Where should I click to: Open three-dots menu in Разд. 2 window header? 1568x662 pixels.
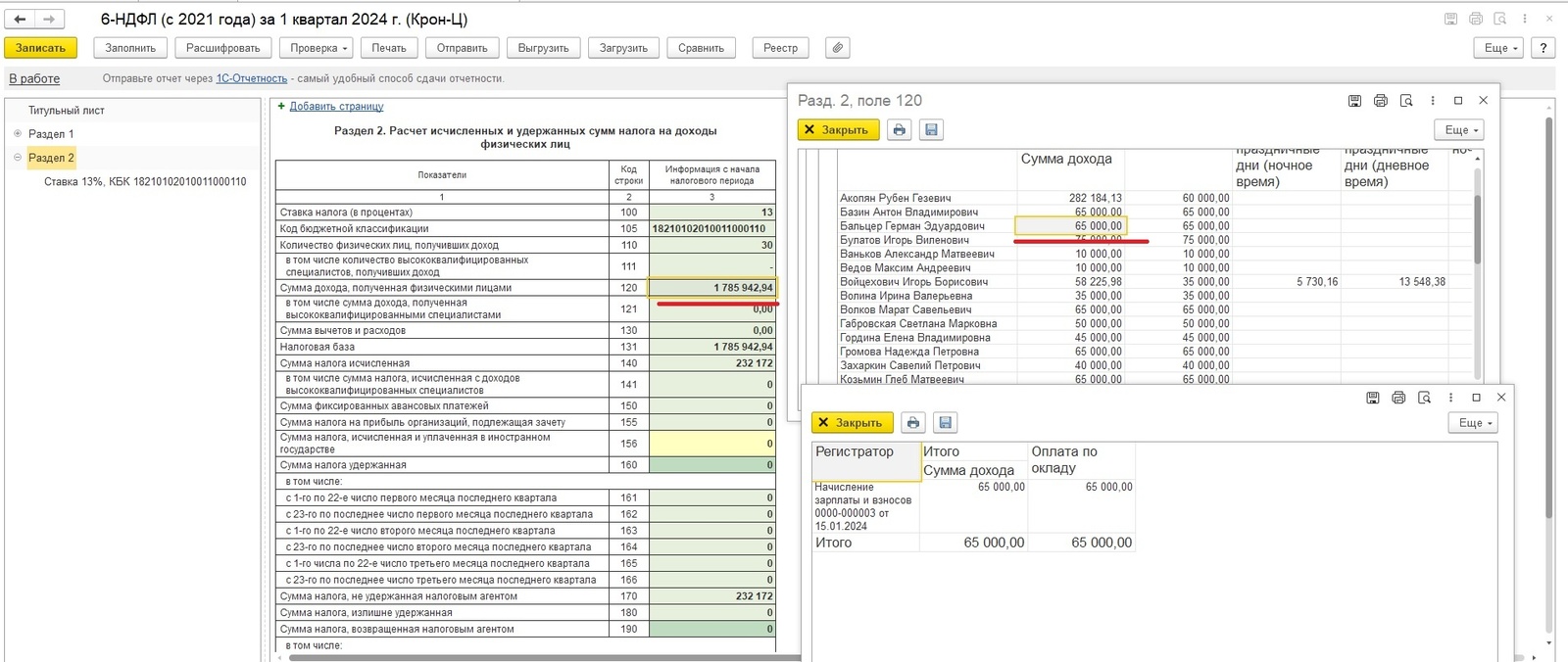point(1433,101)
